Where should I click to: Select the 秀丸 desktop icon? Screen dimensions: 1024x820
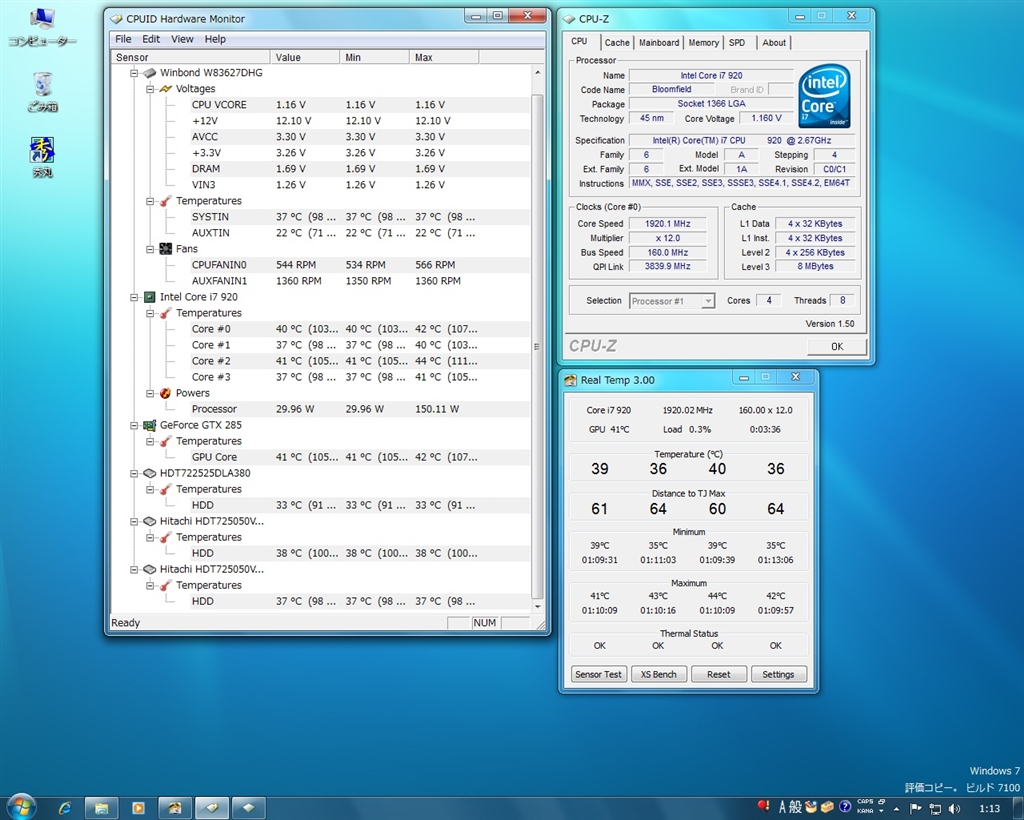click(42, 157)
